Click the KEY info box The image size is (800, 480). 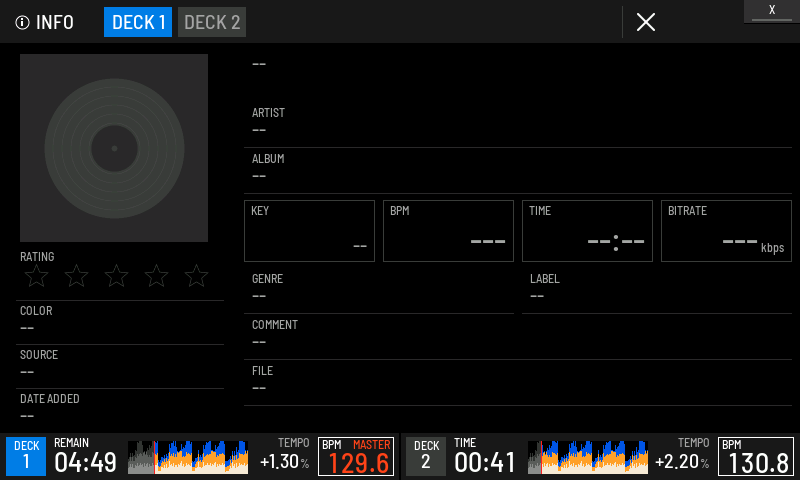(x=309, y=231)
